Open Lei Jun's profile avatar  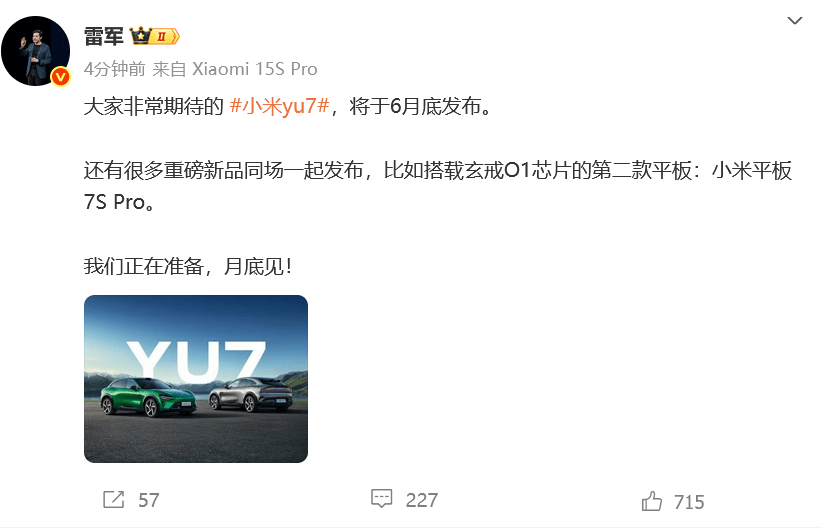[x=36, y=51]
